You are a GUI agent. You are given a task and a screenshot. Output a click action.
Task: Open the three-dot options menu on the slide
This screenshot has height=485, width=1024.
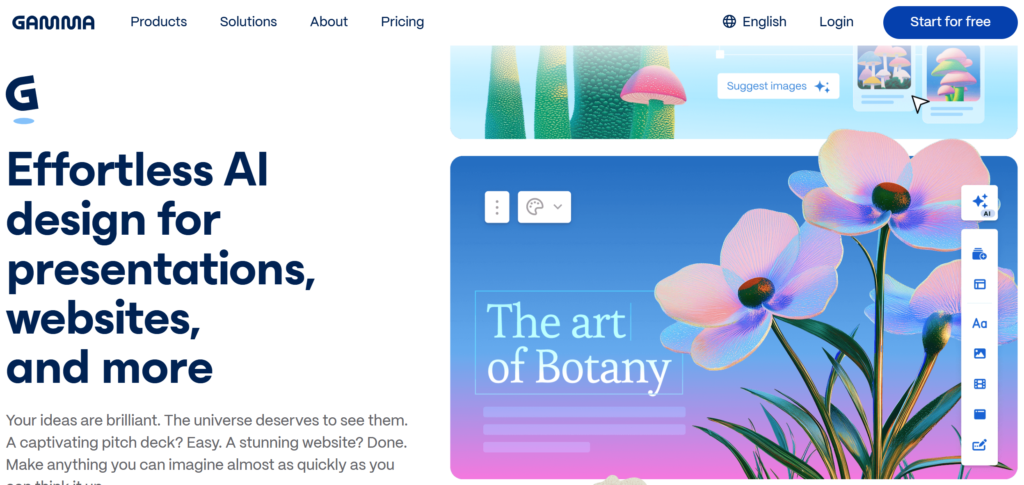[497, 207]
